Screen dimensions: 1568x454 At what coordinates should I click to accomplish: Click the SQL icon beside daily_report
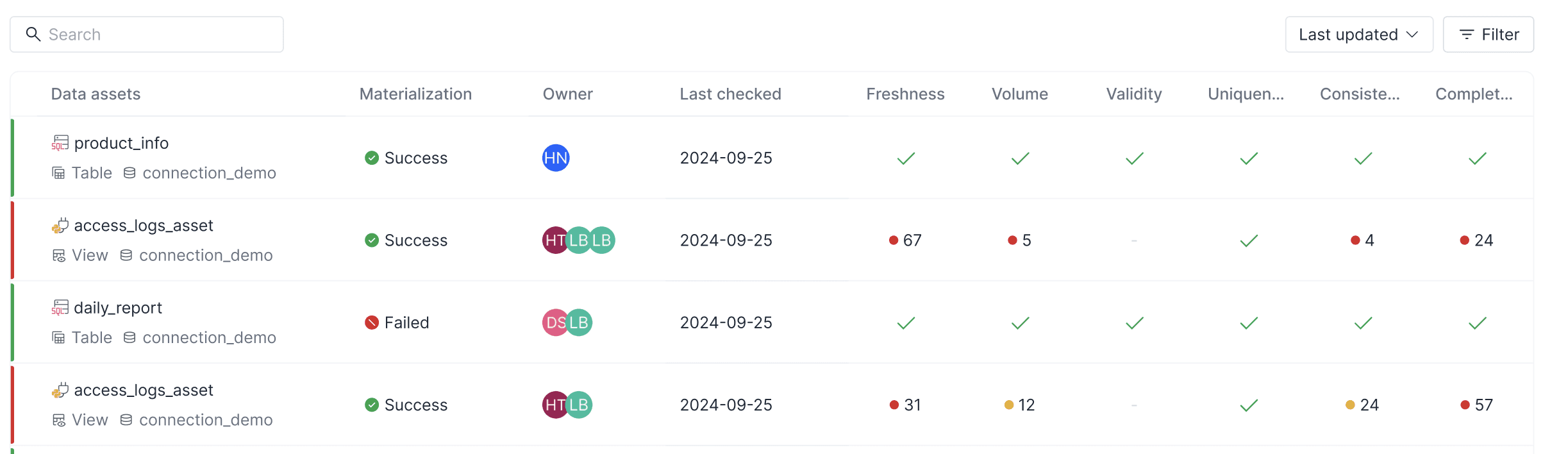click(x=60, y=308)
